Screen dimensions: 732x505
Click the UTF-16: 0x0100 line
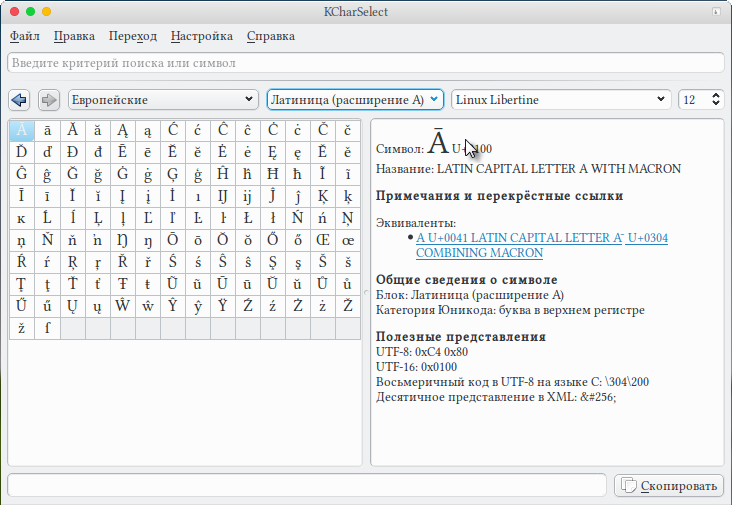click(x=416, y=366)
